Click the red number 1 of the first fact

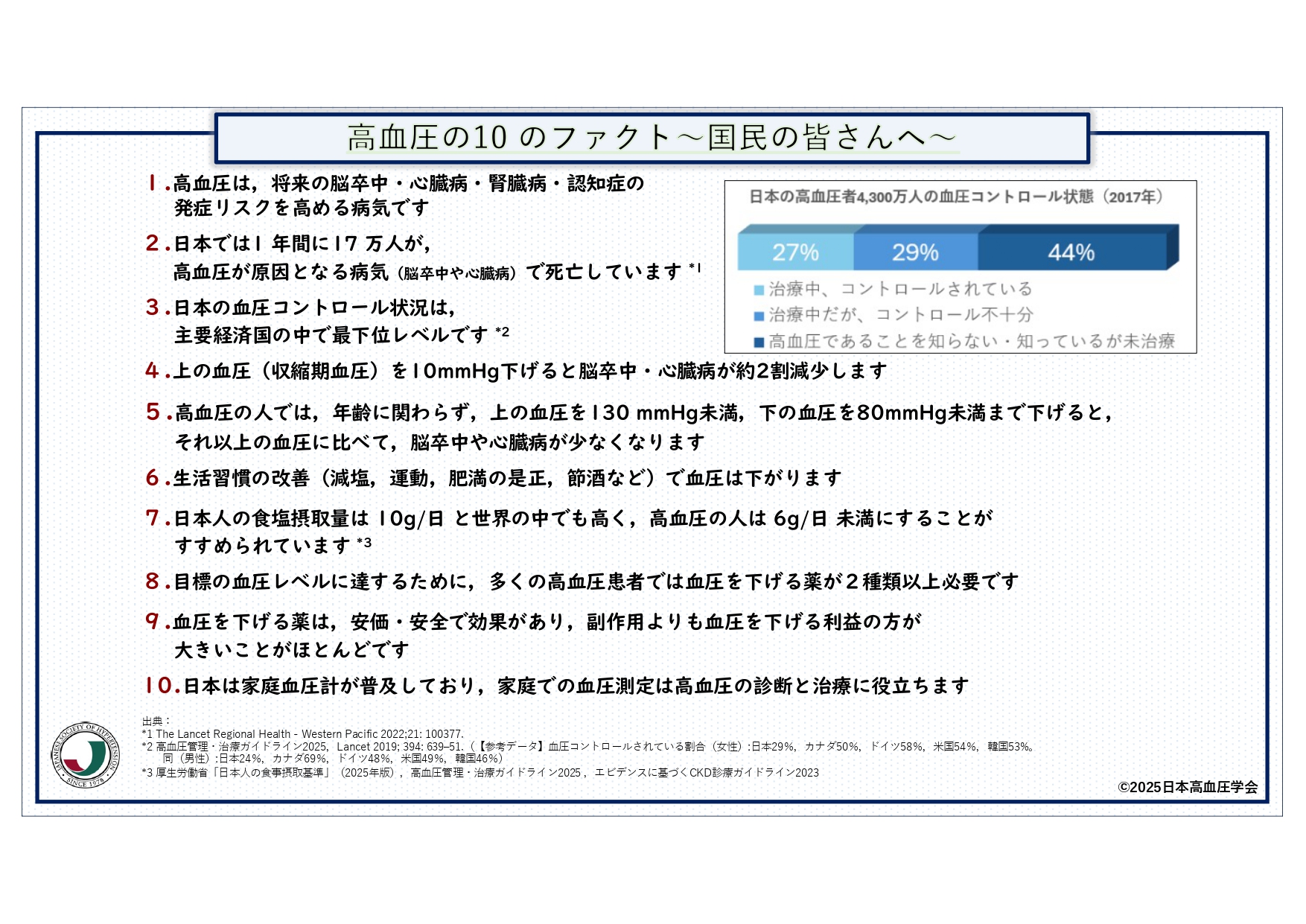(153, 183)
